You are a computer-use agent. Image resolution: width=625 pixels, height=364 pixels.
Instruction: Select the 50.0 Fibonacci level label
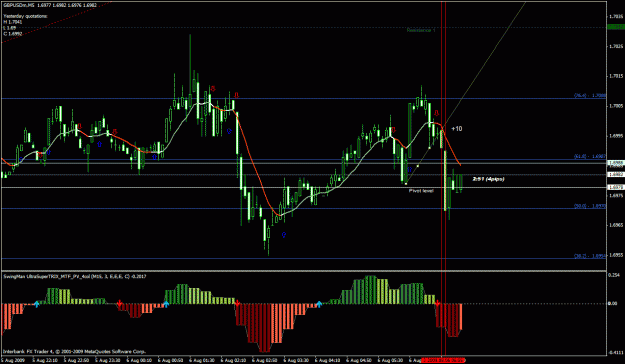tap(590, 206)
